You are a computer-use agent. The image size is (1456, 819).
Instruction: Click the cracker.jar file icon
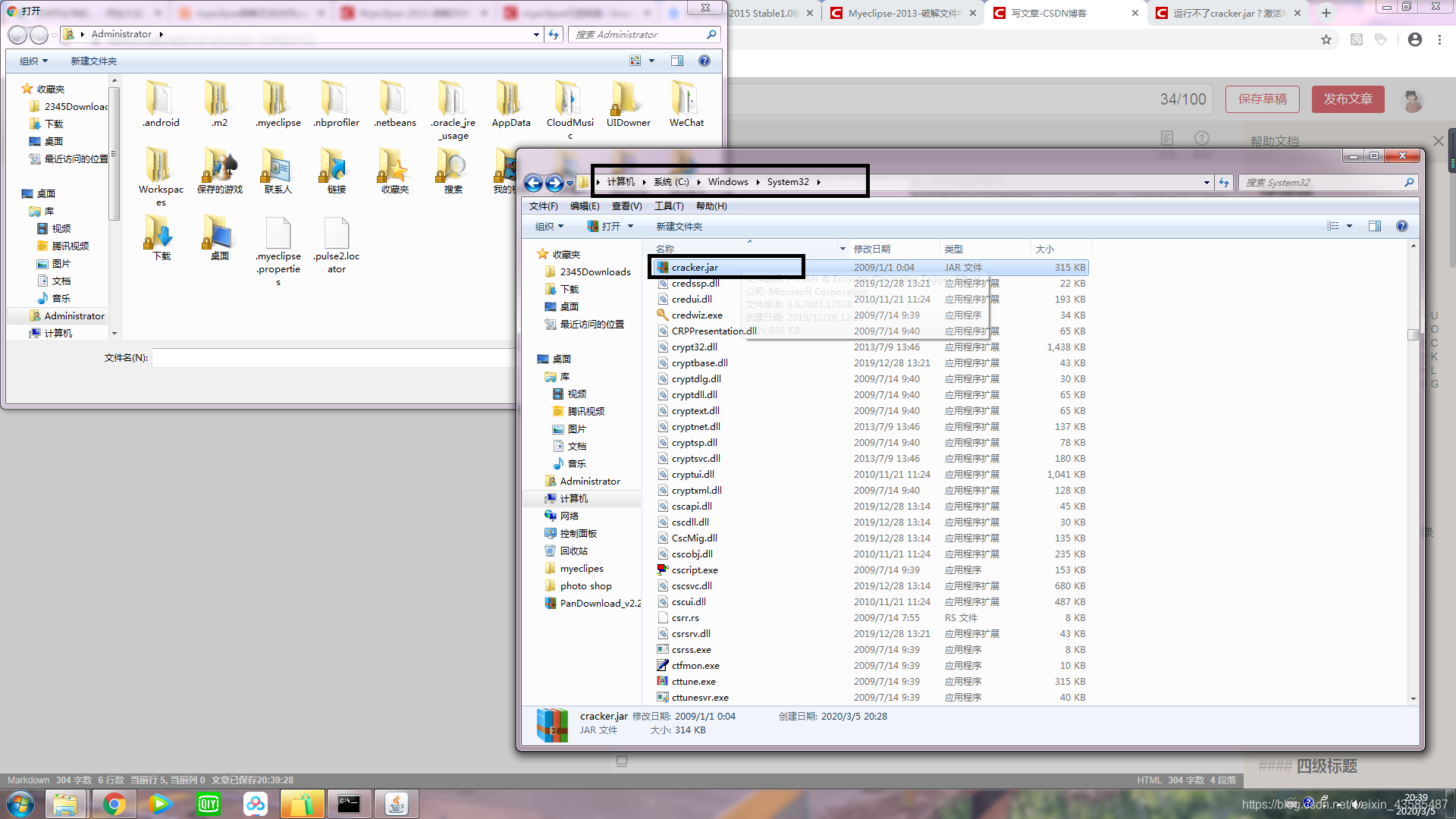point(660,267)
